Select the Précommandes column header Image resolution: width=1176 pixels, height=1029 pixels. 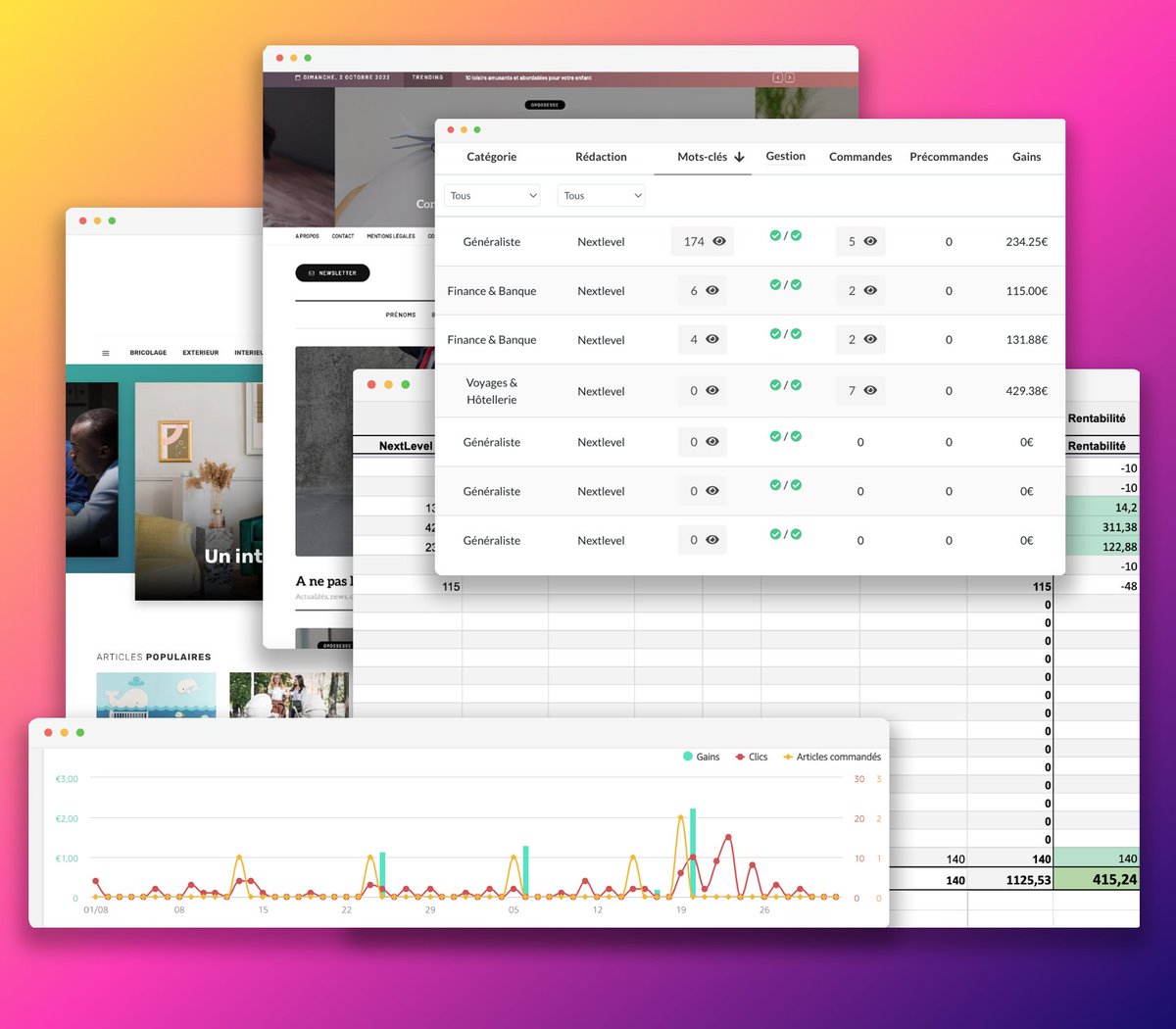[x=949, y=157]
